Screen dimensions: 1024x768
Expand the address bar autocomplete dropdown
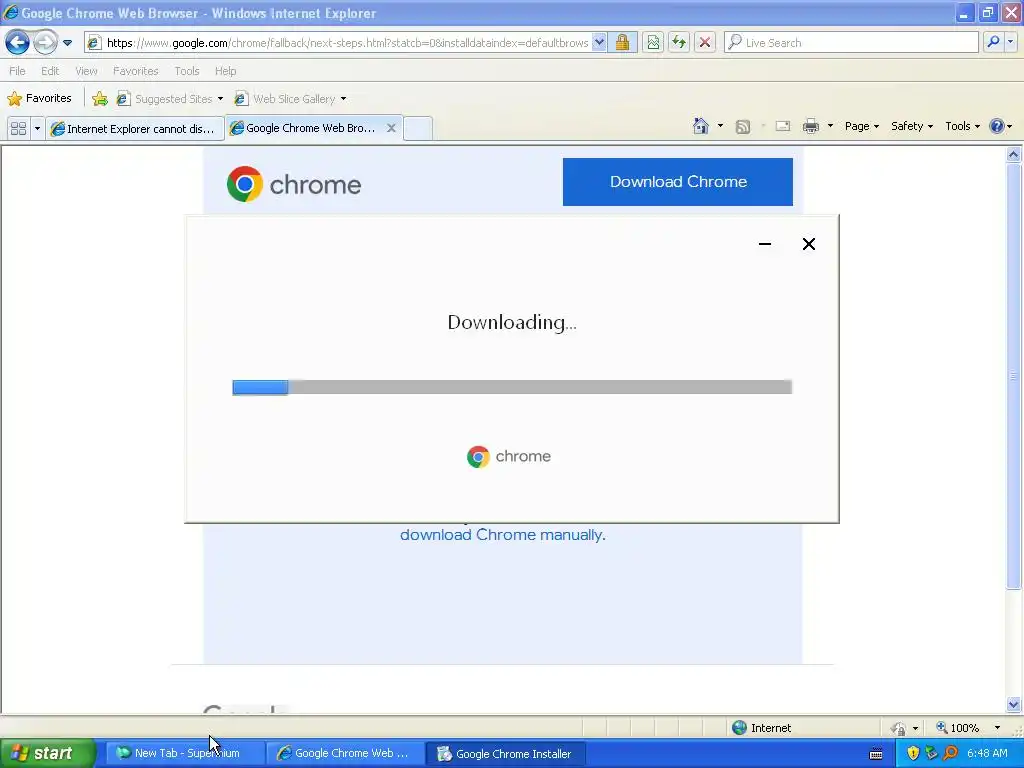click(599, 42)
